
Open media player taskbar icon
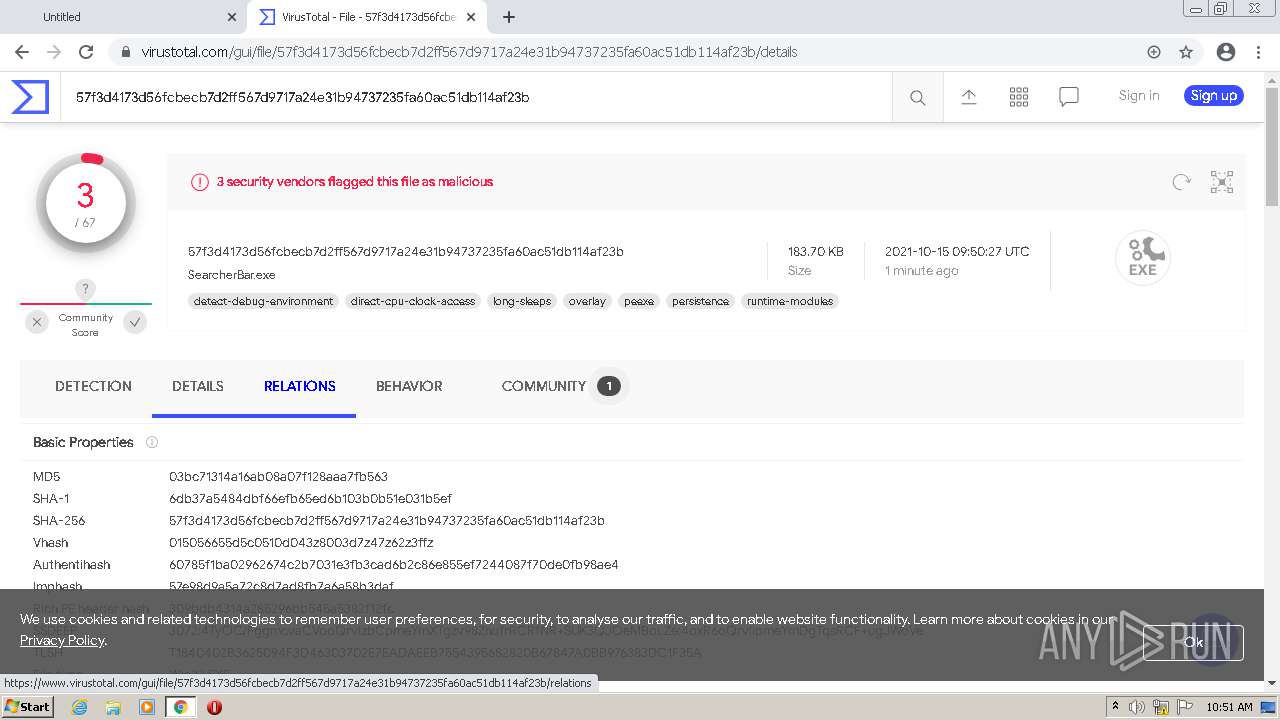147,707
